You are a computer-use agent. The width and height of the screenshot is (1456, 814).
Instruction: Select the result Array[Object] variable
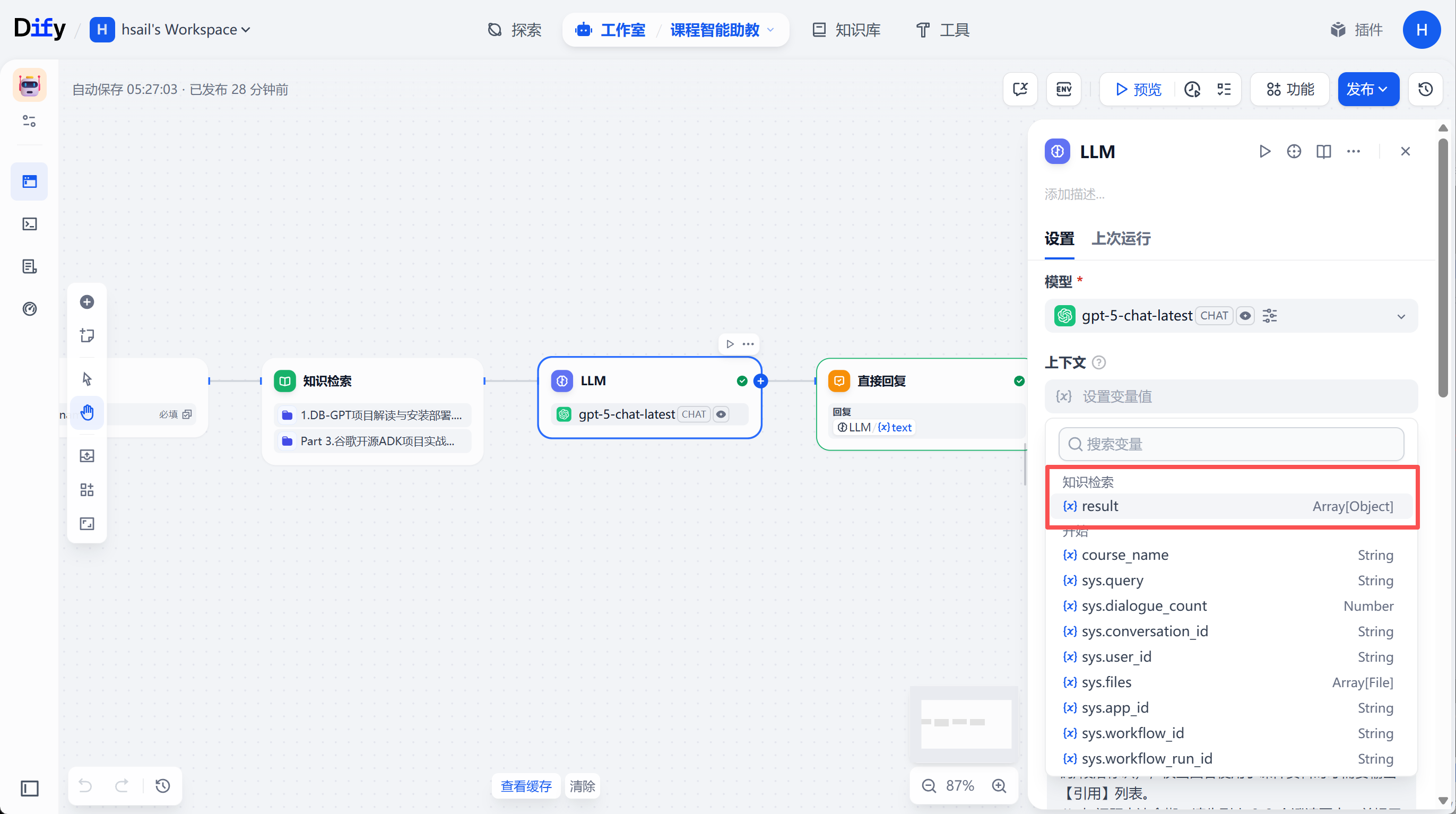tap(1231, 506)
